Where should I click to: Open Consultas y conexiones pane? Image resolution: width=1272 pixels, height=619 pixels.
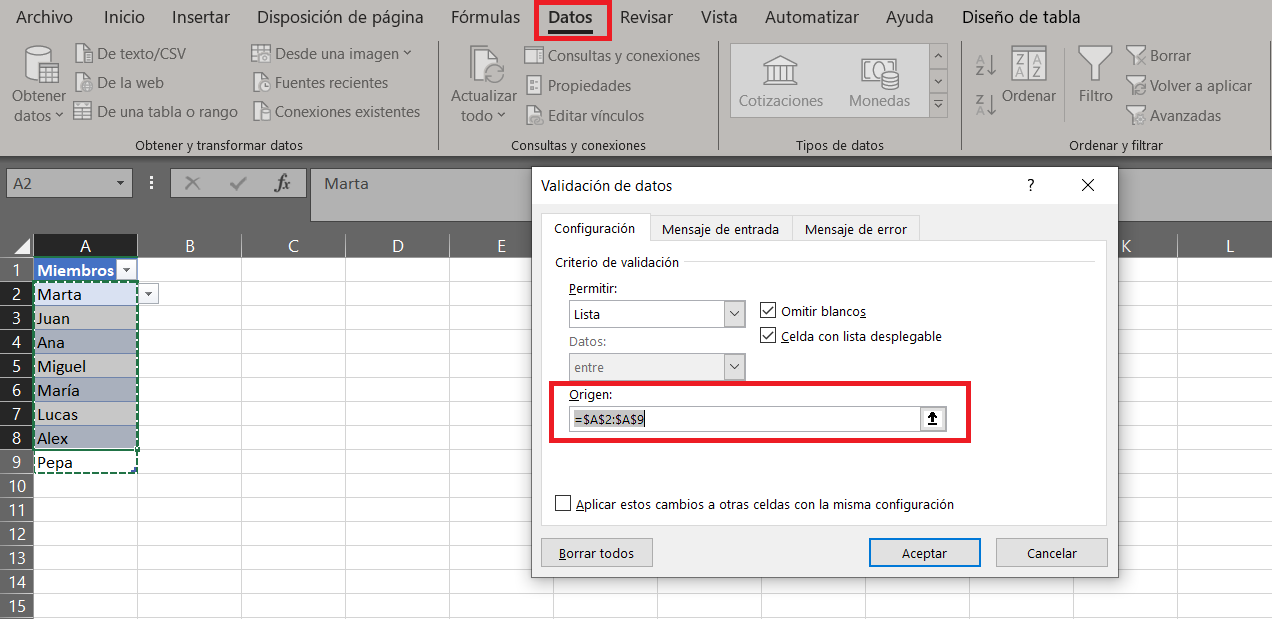(x=612, y=56)
